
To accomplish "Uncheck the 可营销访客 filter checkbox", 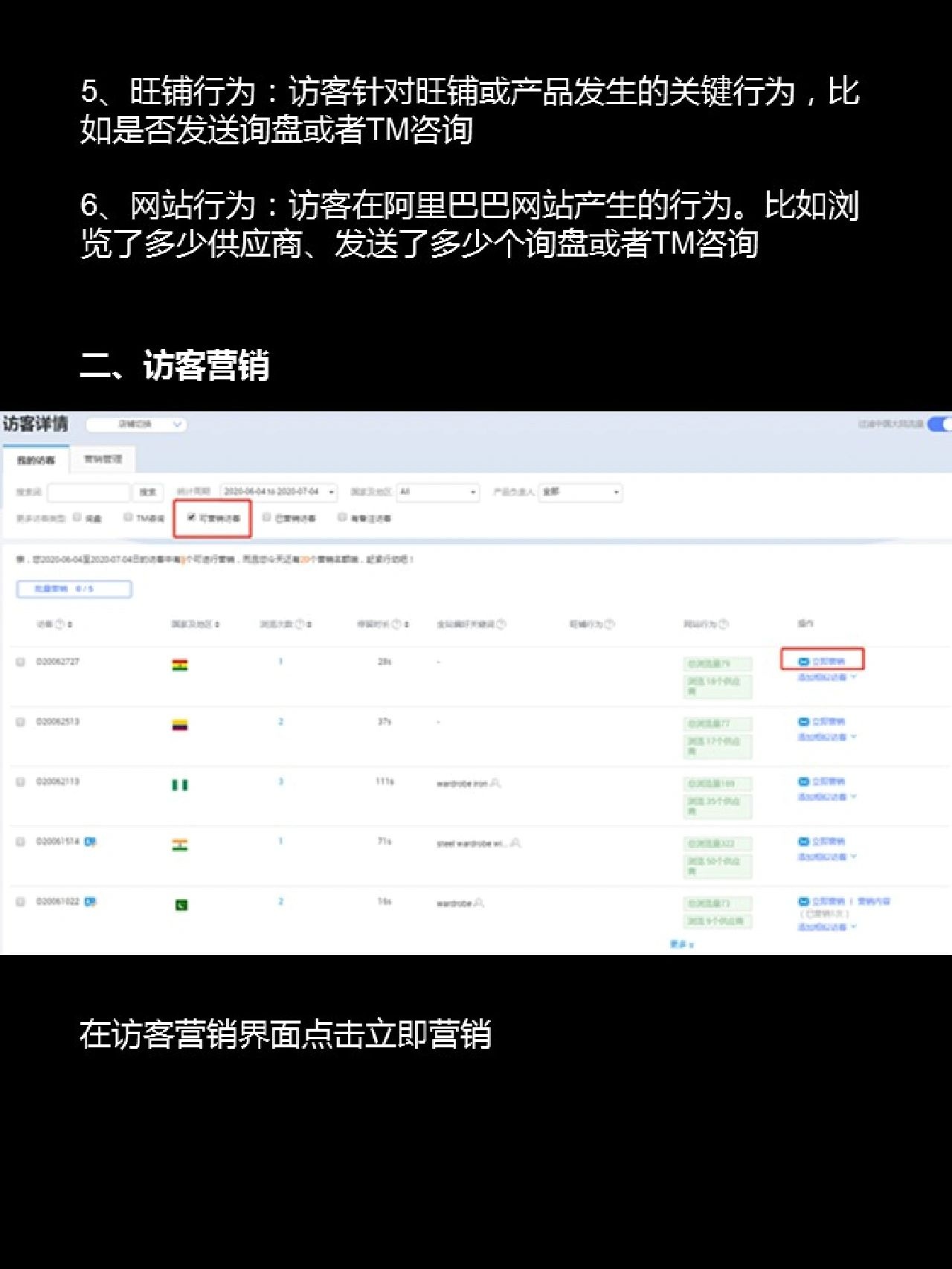I will pos(191,517).
